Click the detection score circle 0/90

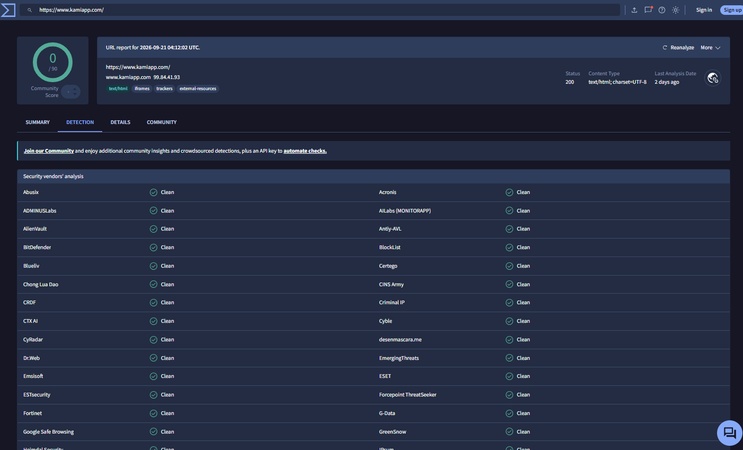pyautogui.click(x=53, y=62)
